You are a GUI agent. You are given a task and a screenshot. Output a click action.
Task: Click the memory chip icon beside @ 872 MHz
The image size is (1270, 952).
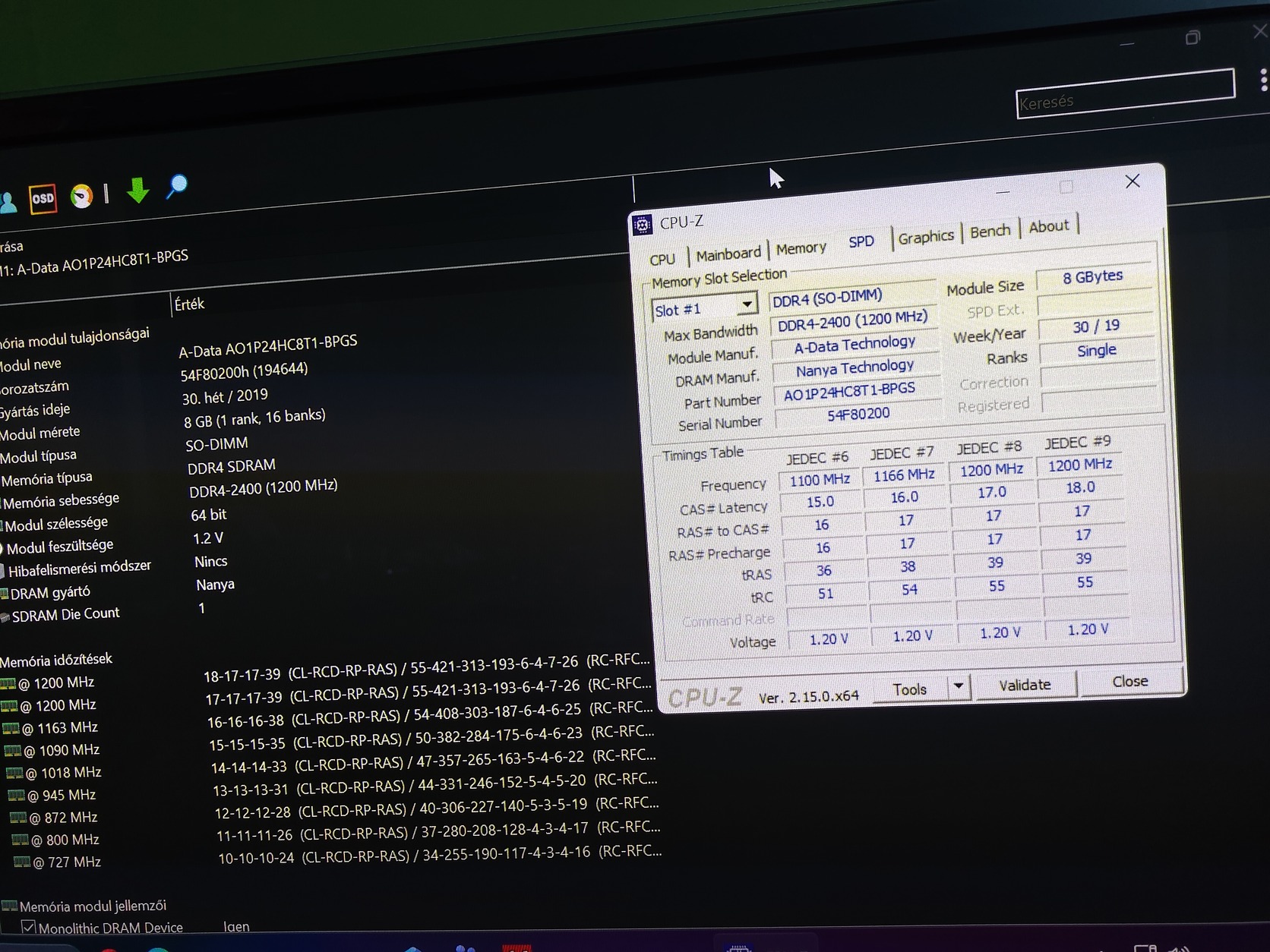click(x=18, y=818)
